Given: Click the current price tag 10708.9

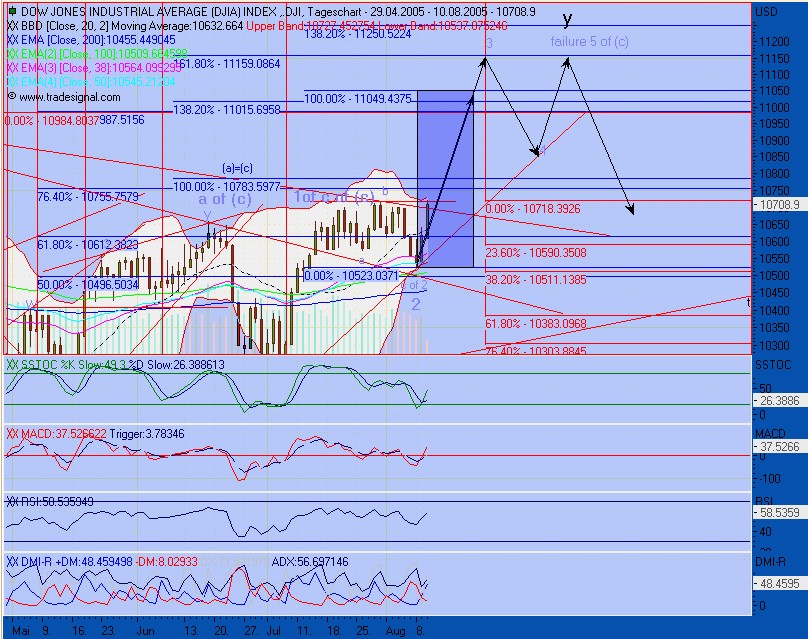Looking at the screenshot, I should tap(780, 205).
